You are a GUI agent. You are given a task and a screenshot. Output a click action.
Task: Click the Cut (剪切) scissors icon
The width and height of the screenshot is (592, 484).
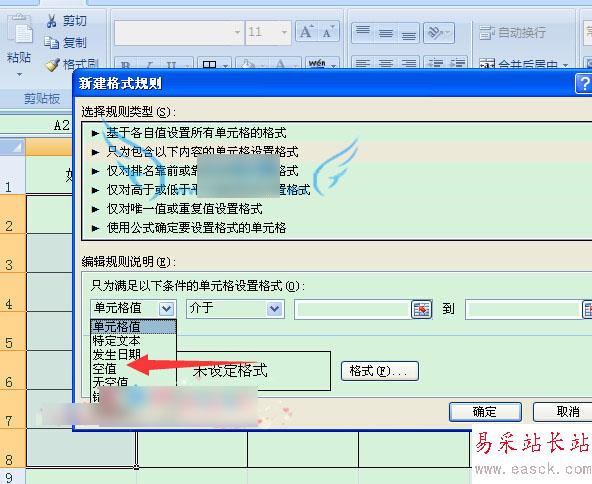pos(51,21)
